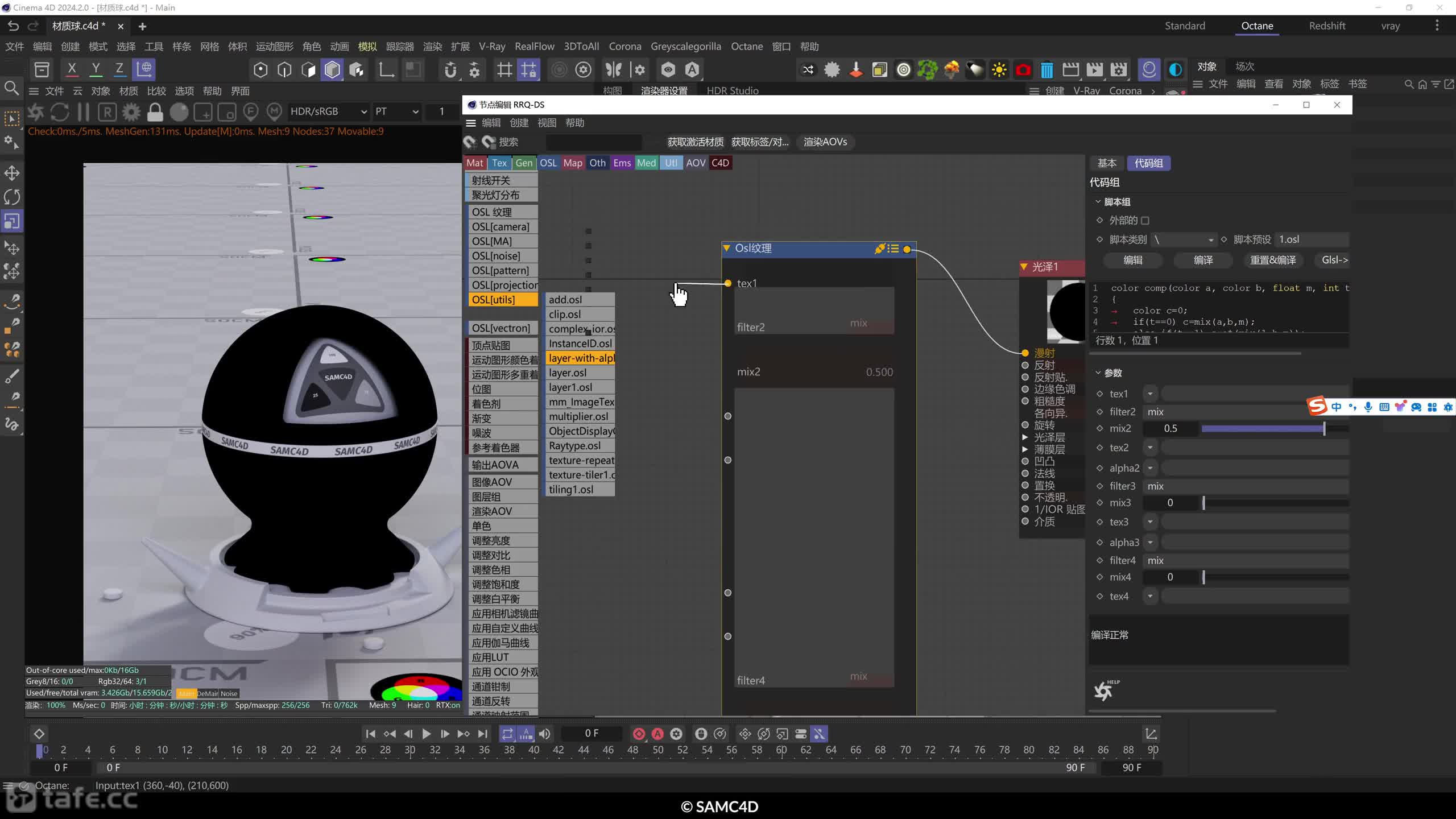Click the Osl纹理 node list icon
This screenshot has height=819, width=1456.
coord(894,249)
